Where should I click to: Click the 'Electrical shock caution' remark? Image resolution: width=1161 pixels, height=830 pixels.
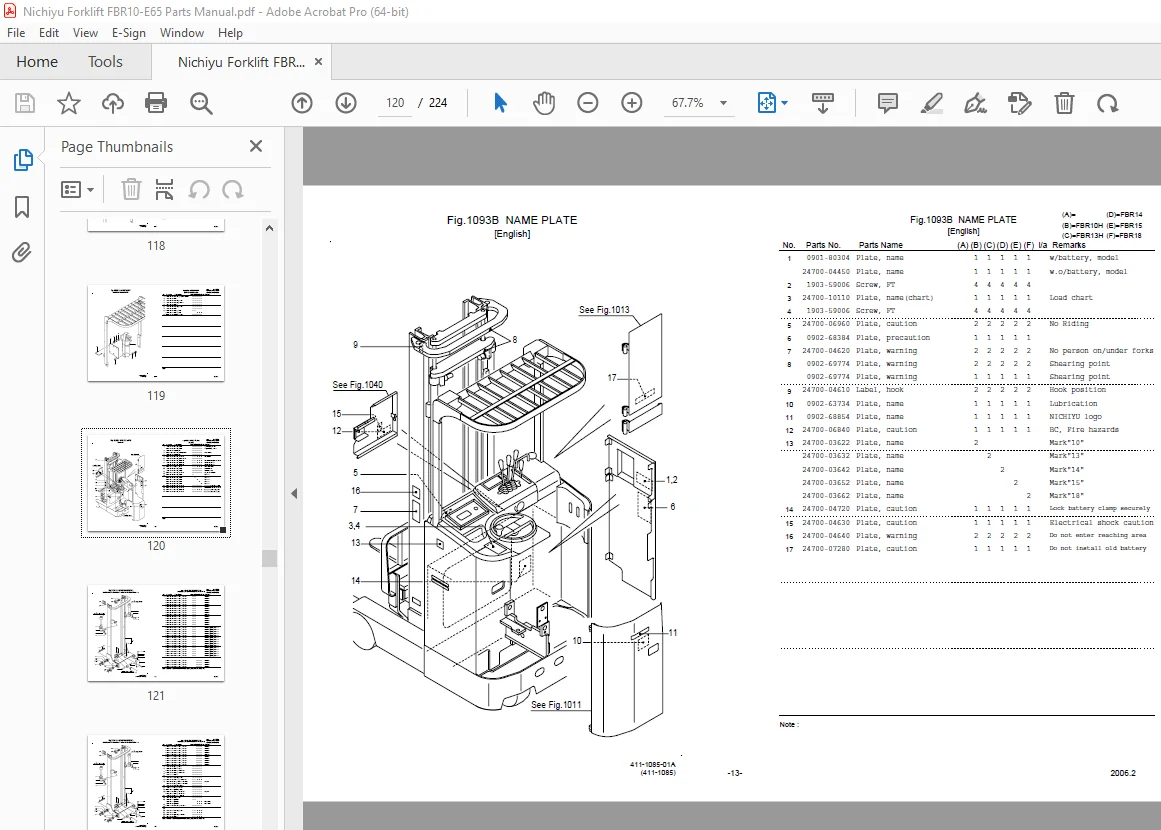point(1101,523)
